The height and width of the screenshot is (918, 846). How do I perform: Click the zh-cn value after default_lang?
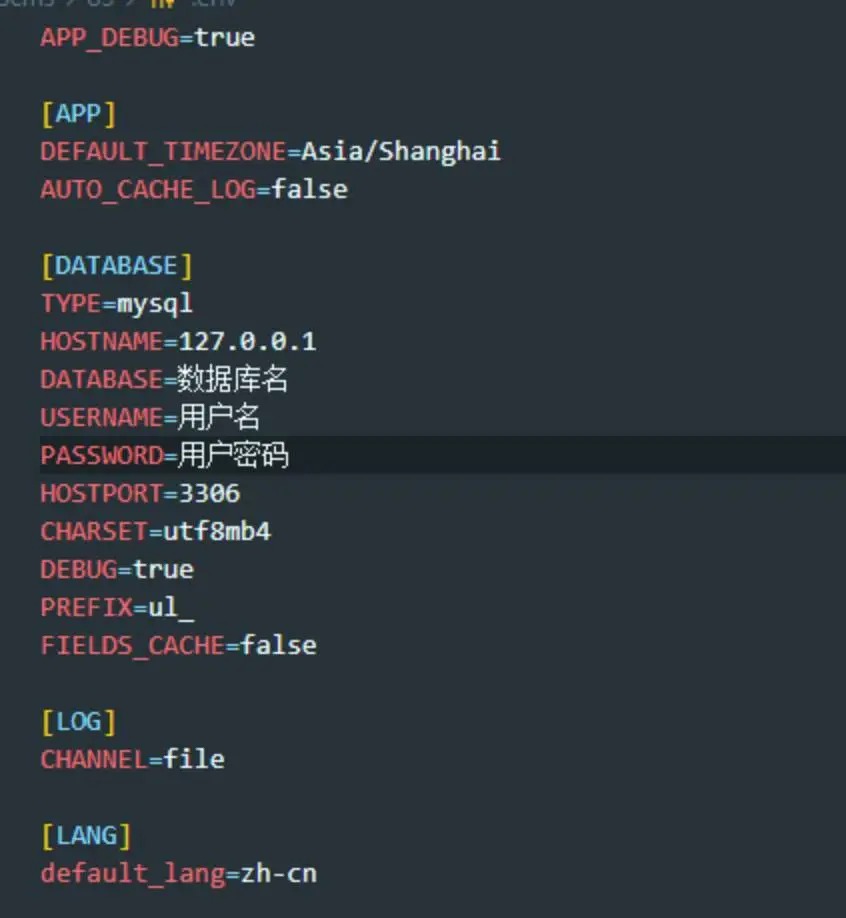[278, 874]
